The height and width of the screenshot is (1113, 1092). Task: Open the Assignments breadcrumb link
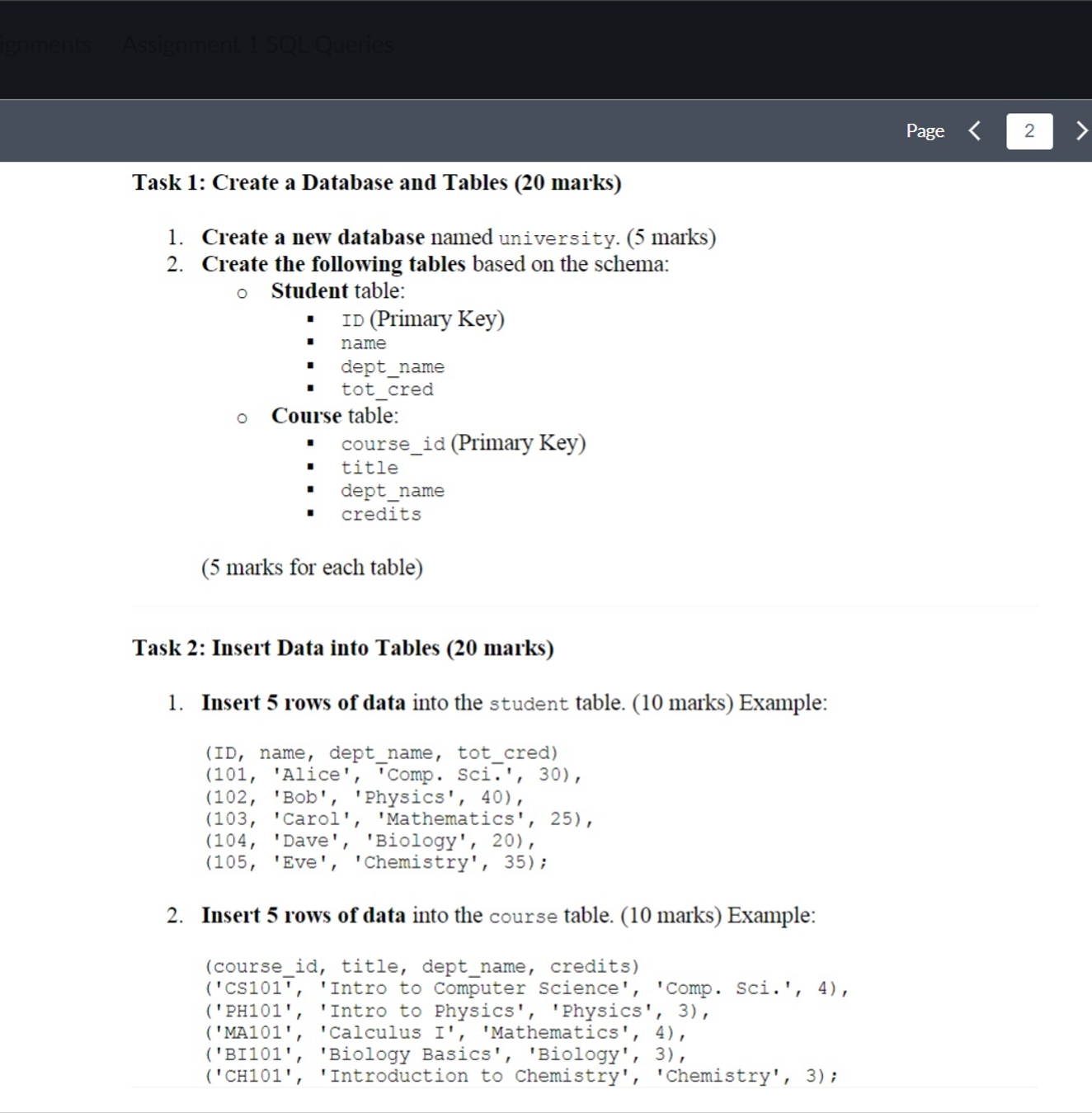(45, 45)
